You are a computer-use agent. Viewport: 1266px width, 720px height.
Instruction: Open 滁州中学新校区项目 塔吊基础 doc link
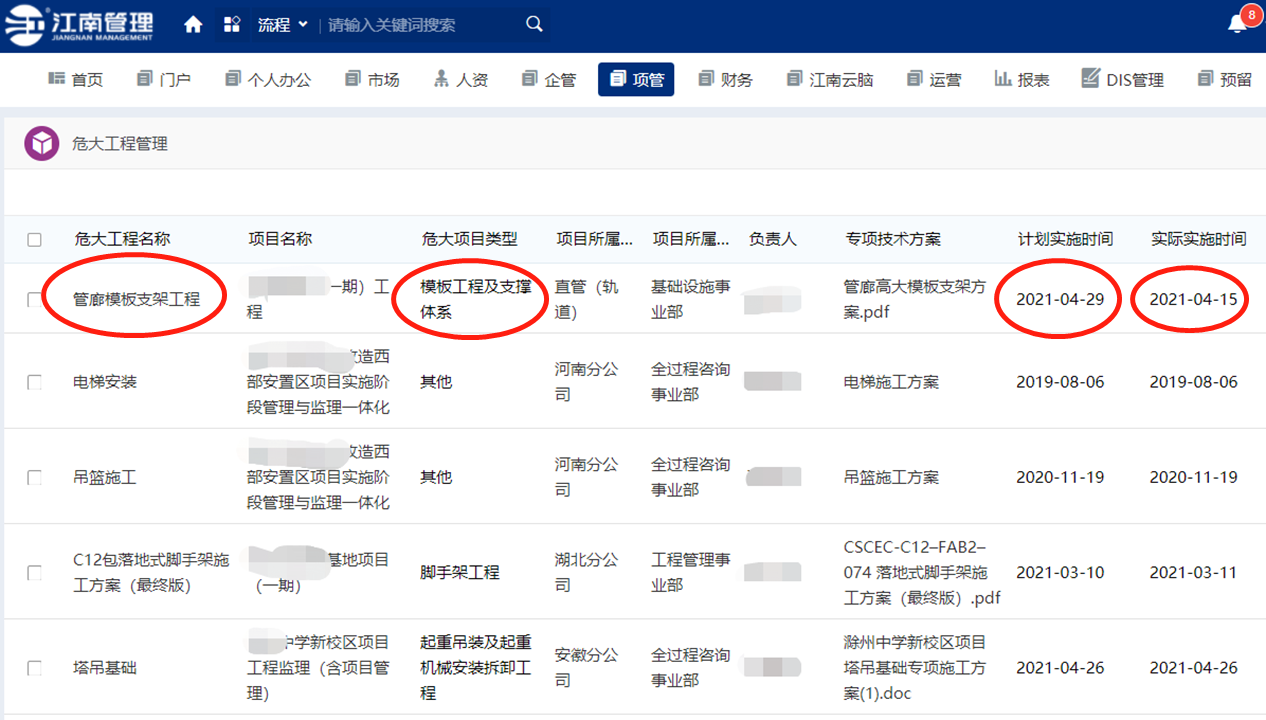(915, 667)
